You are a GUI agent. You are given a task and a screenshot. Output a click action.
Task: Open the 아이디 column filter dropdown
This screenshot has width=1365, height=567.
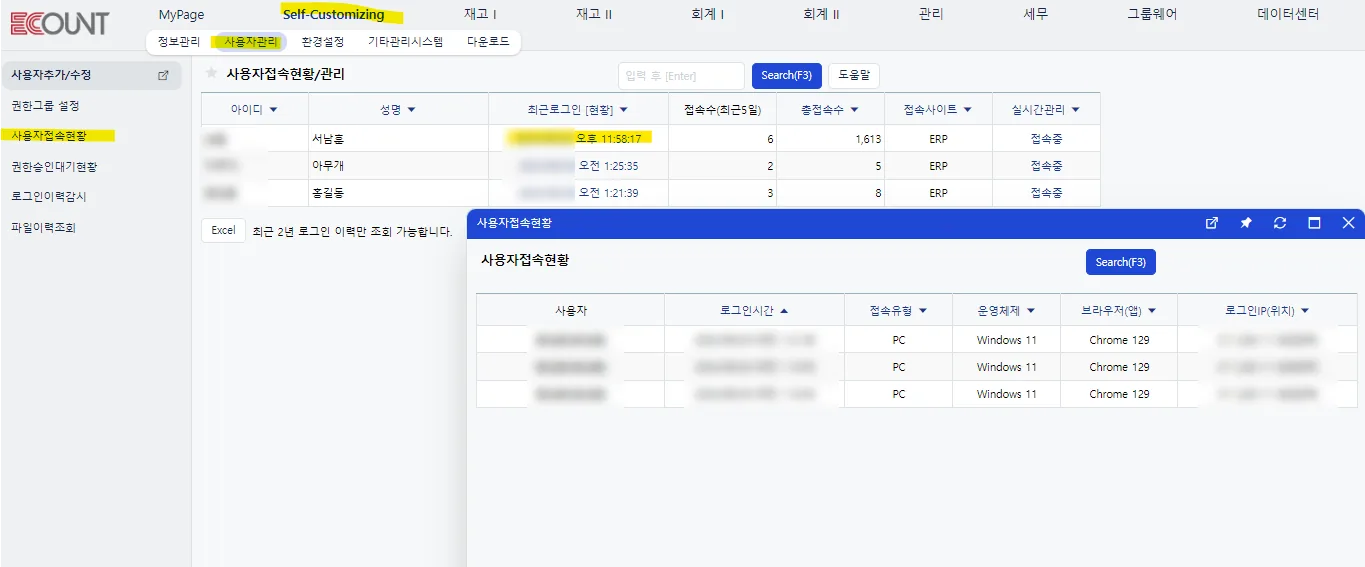[x=273, y=110]
